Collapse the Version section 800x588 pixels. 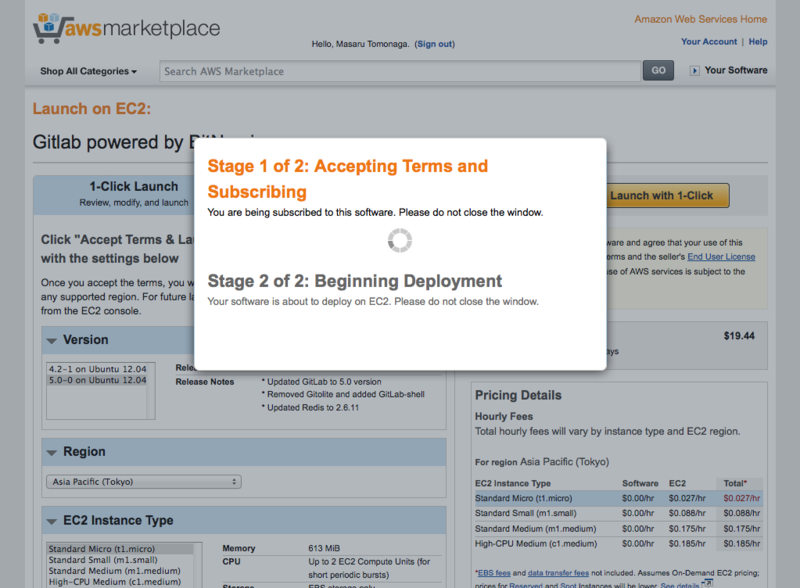pos(52,340)
